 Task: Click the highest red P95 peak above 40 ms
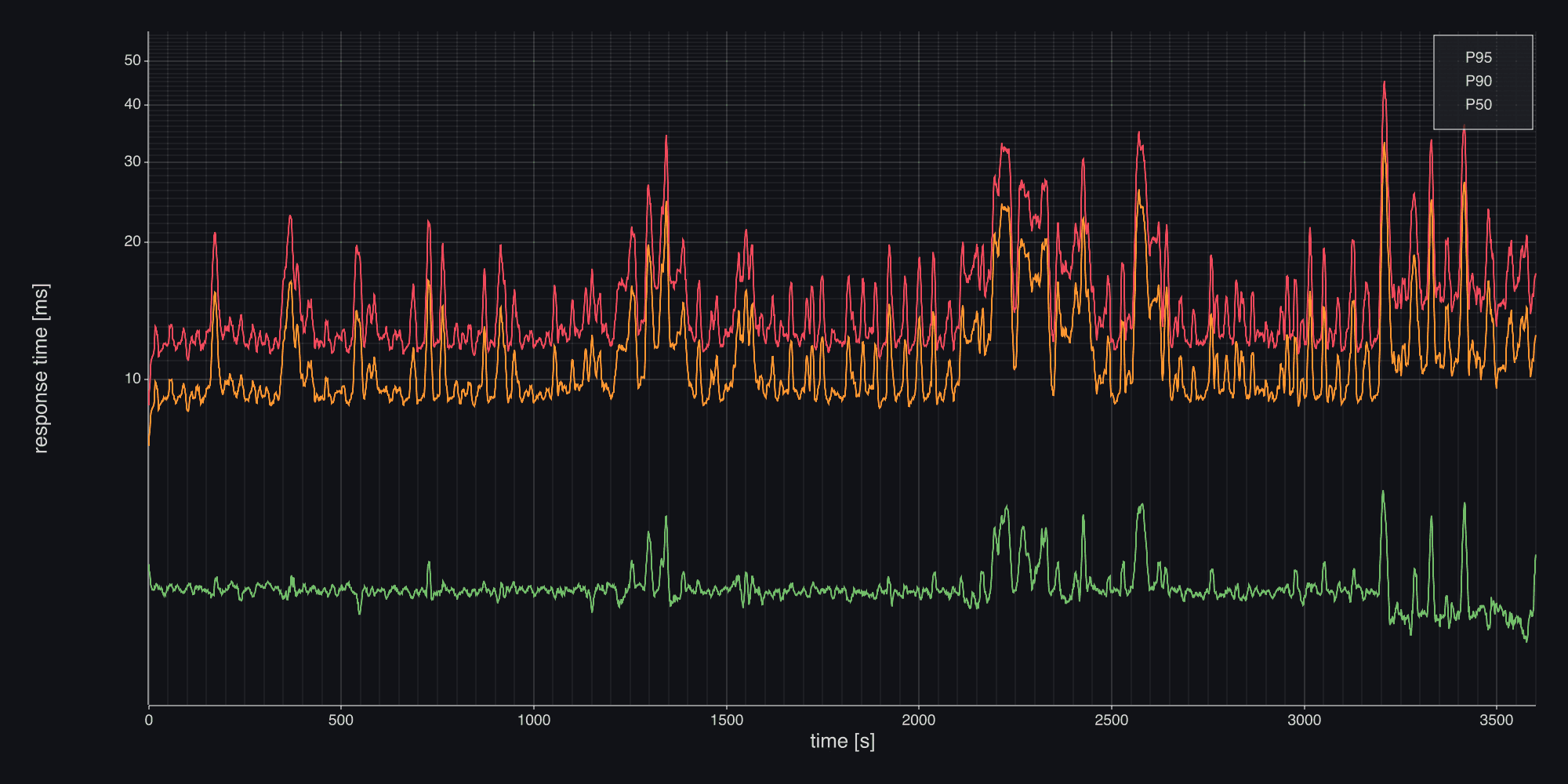pyautogui.click(x=1384, y=82)
